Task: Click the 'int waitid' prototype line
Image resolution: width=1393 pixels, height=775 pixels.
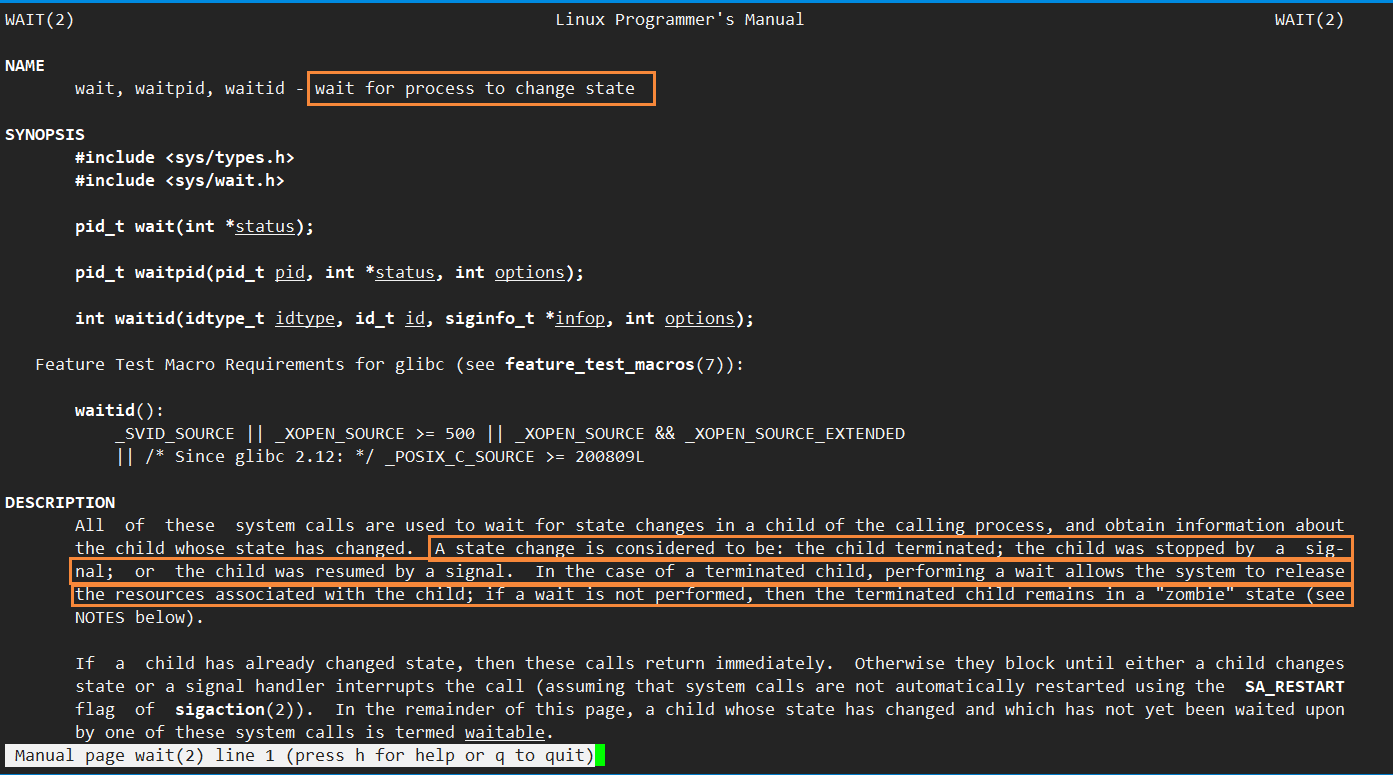Action: tap(415, 319)
